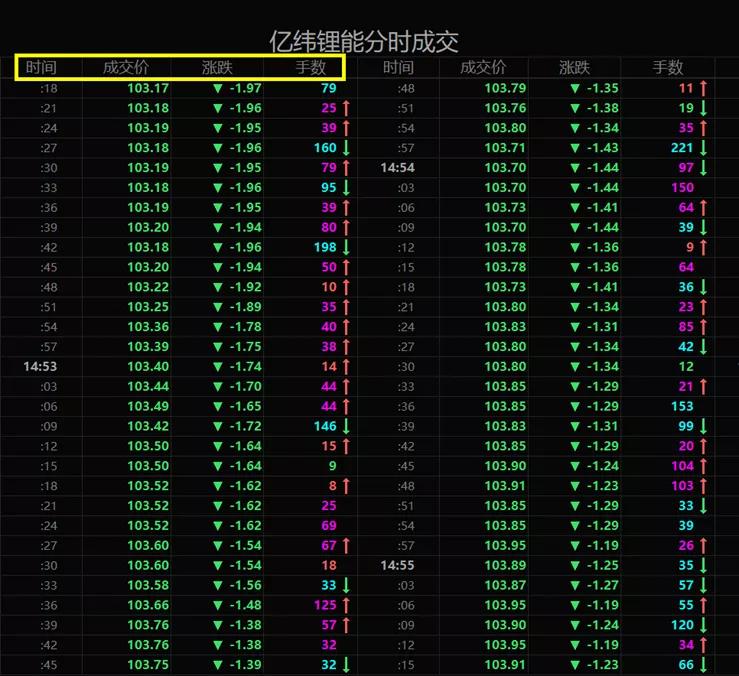Click the price 103.58

148,585
